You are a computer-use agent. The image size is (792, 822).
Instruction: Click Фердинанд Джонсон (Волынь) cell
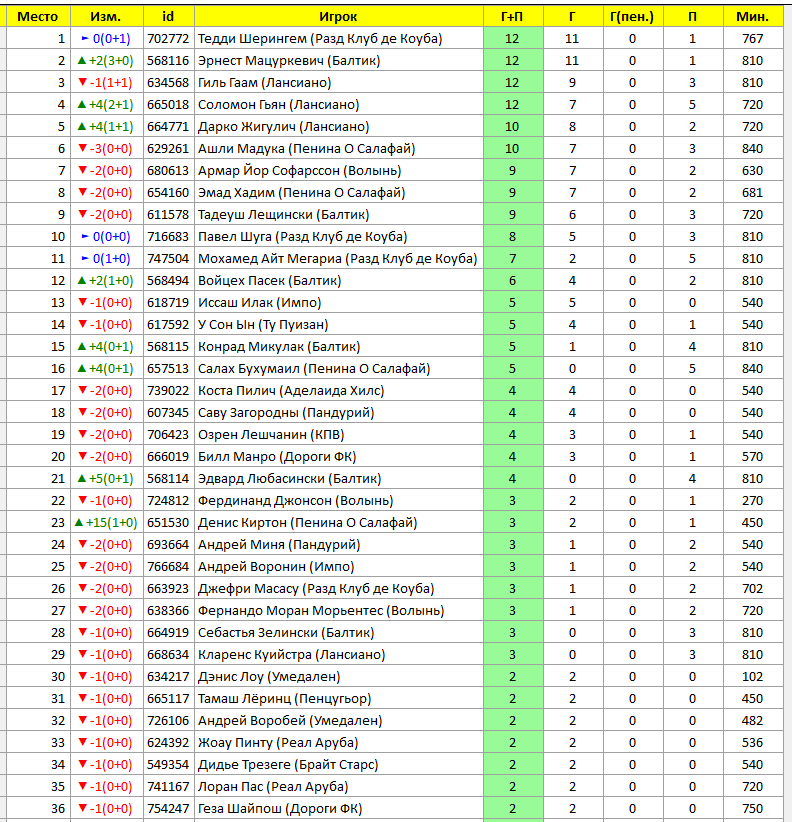click(339, 501)
